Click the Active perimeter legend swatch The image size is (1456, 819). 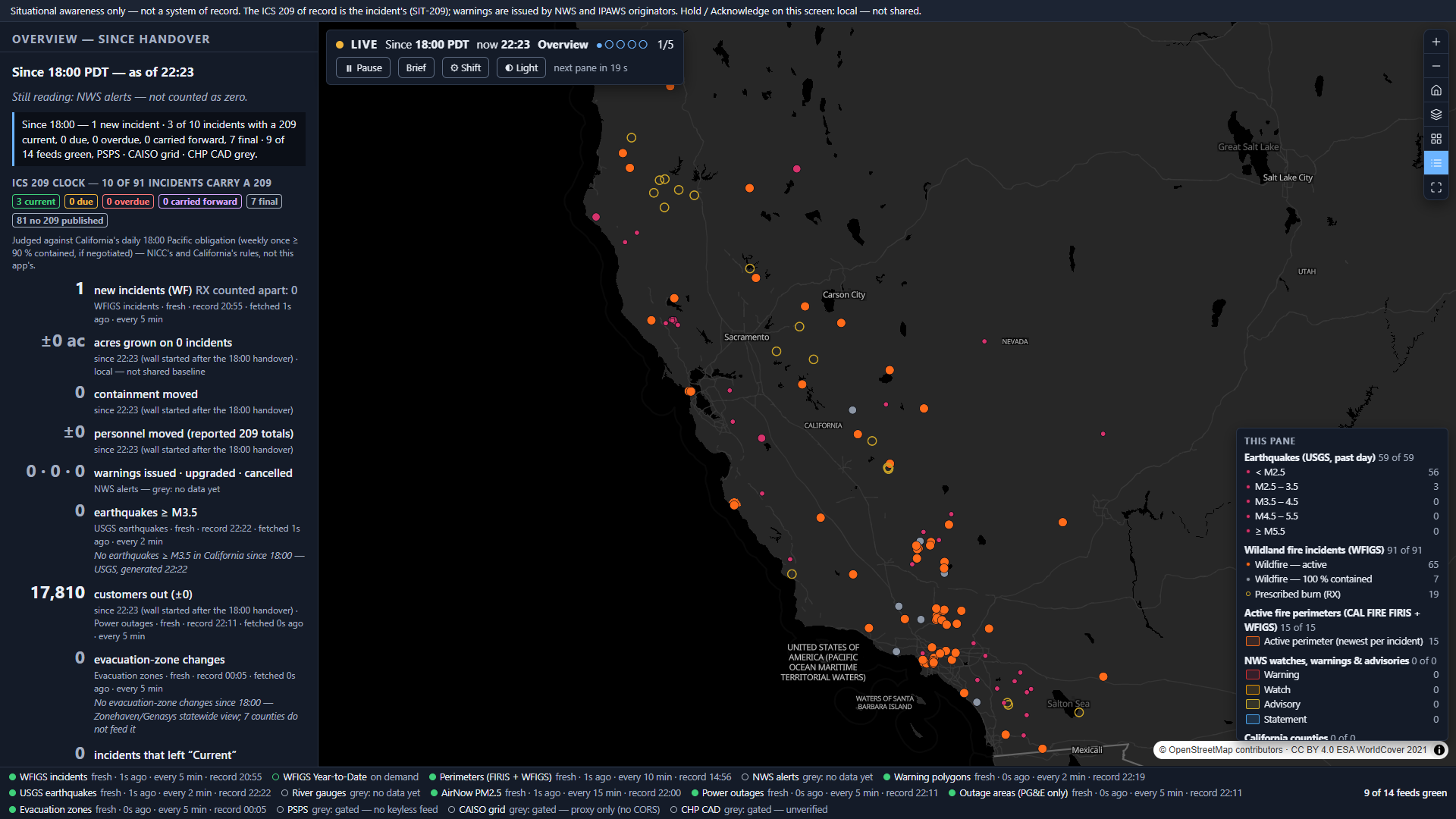click(x=1253, y=642)
